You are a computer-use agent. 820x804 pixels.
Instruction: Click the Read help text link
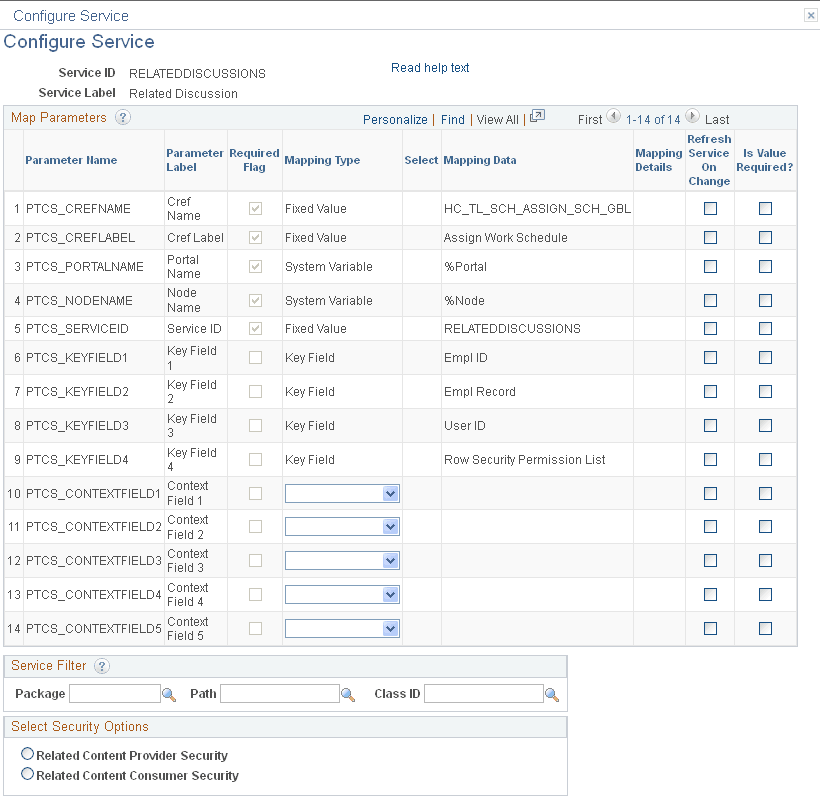430,67
